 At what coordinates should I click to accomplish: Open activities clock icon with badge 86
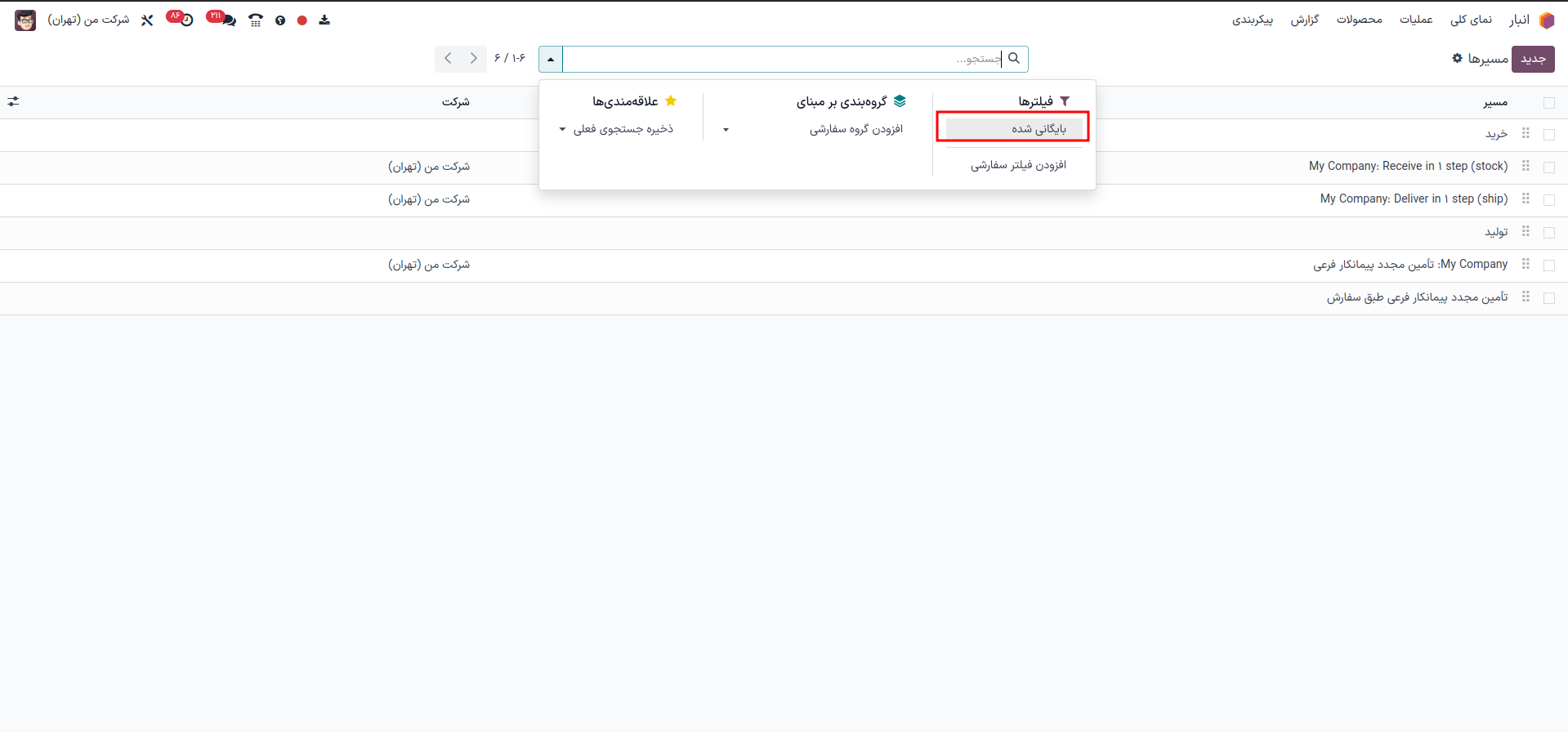coord(185,20)
